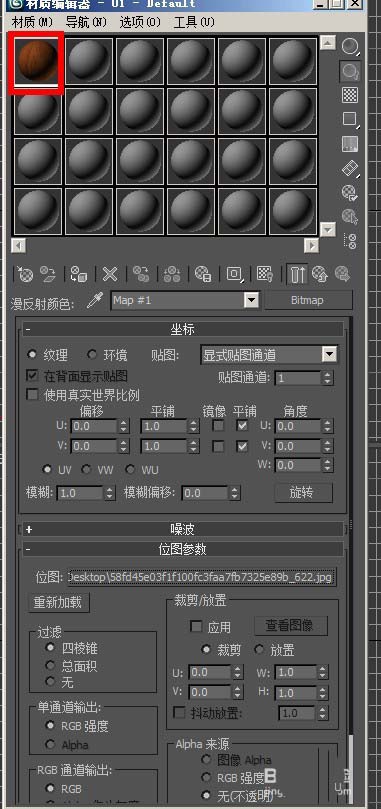The height and width of the screenshot is (809, 381).
Task: Click Assign Material to Selection icon
Action: [79, 273]
